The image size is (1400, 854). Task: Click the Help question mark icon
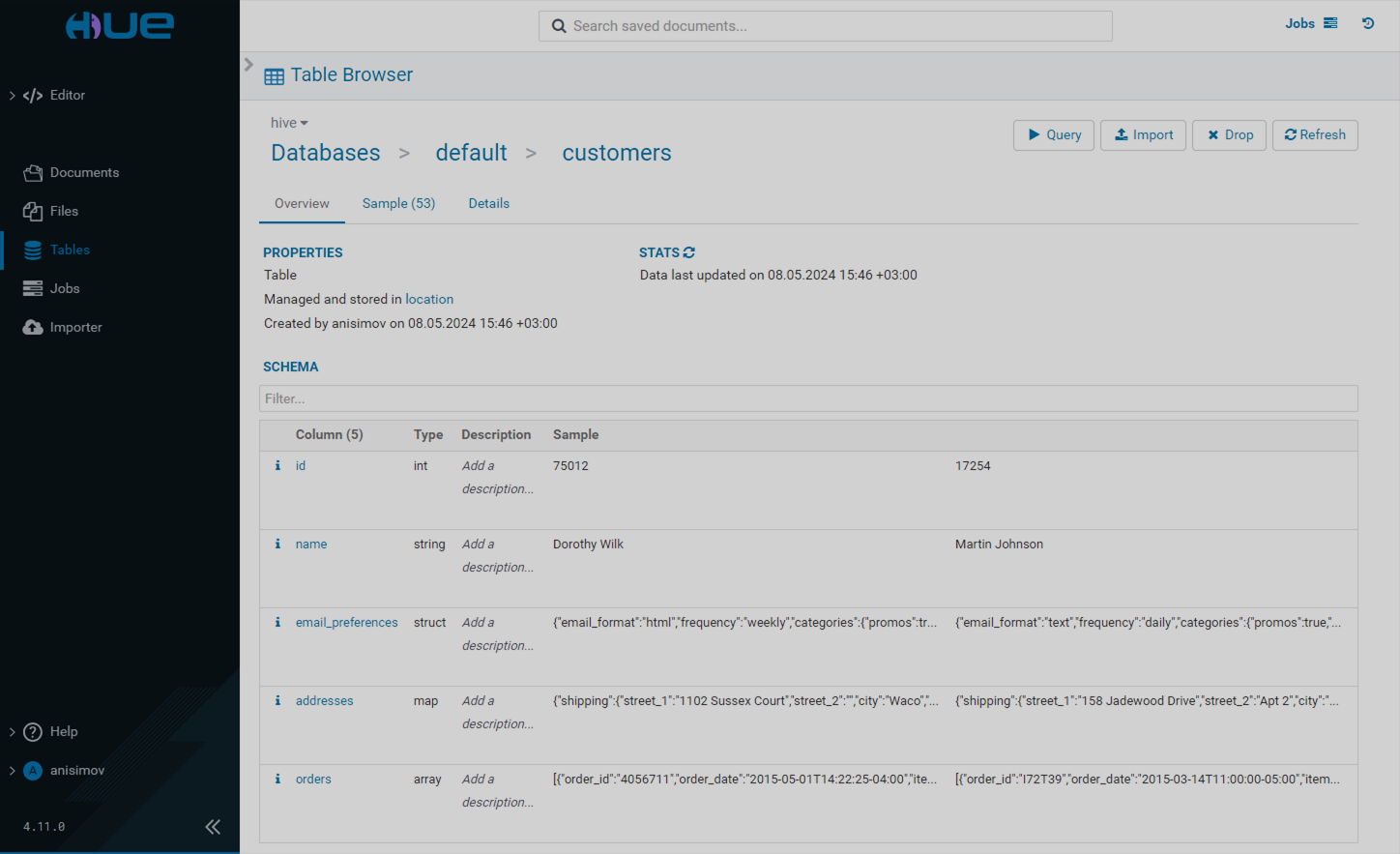coord(33,731)
